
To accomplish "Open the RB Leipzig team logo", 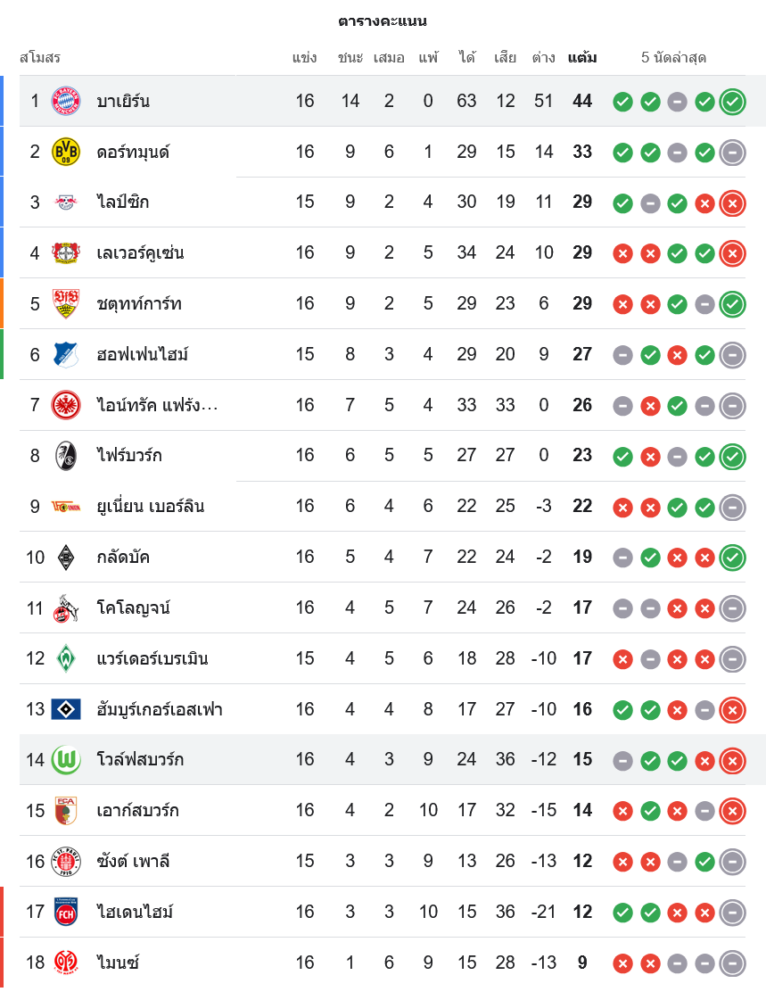I will click(65, 202).
